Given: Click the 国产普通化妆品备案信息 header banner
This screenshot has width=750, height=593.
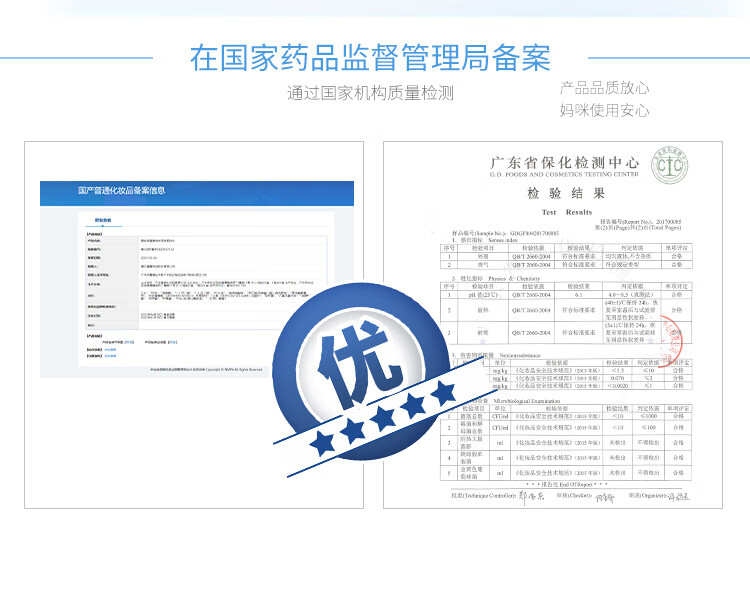Looking at the screenshot, I should pos(197,193).
